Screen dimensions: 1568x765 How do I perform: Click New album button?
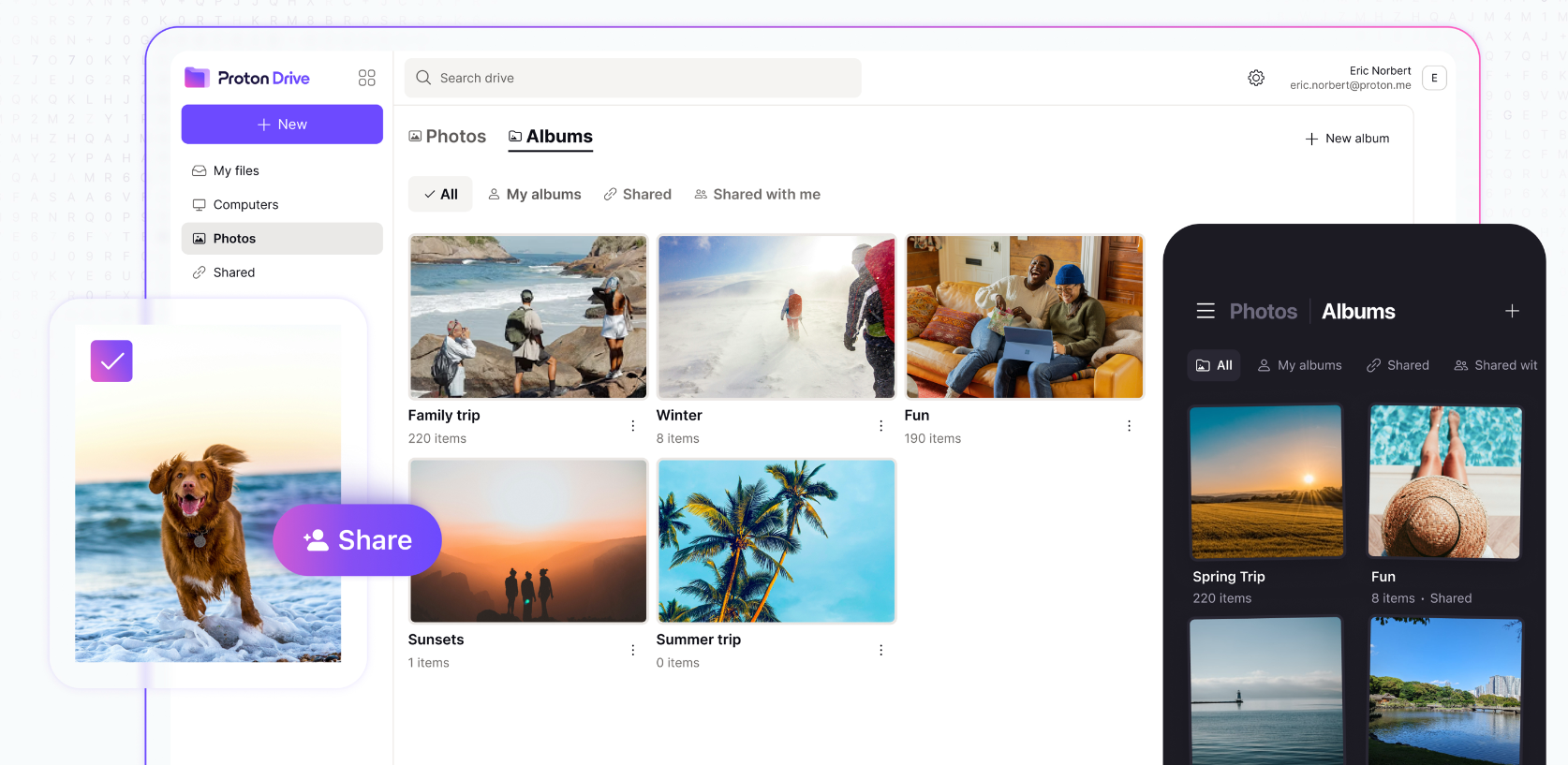click(1347, 139)
